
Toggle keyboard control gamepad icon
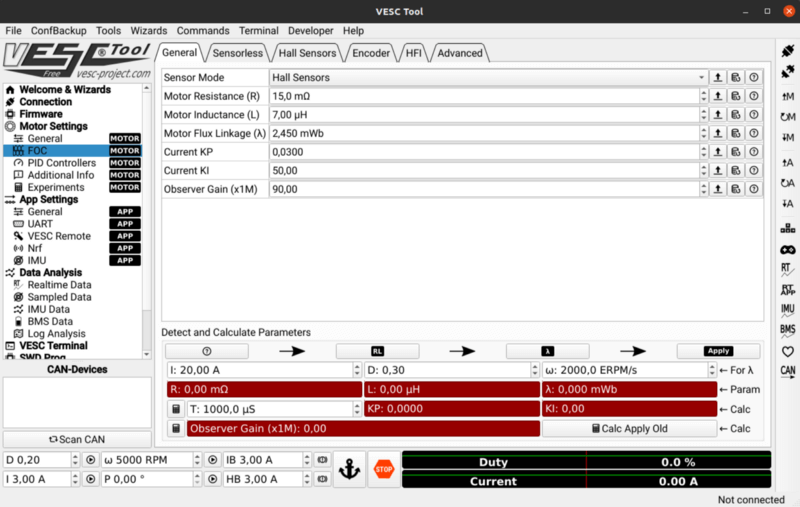[787, 249]
